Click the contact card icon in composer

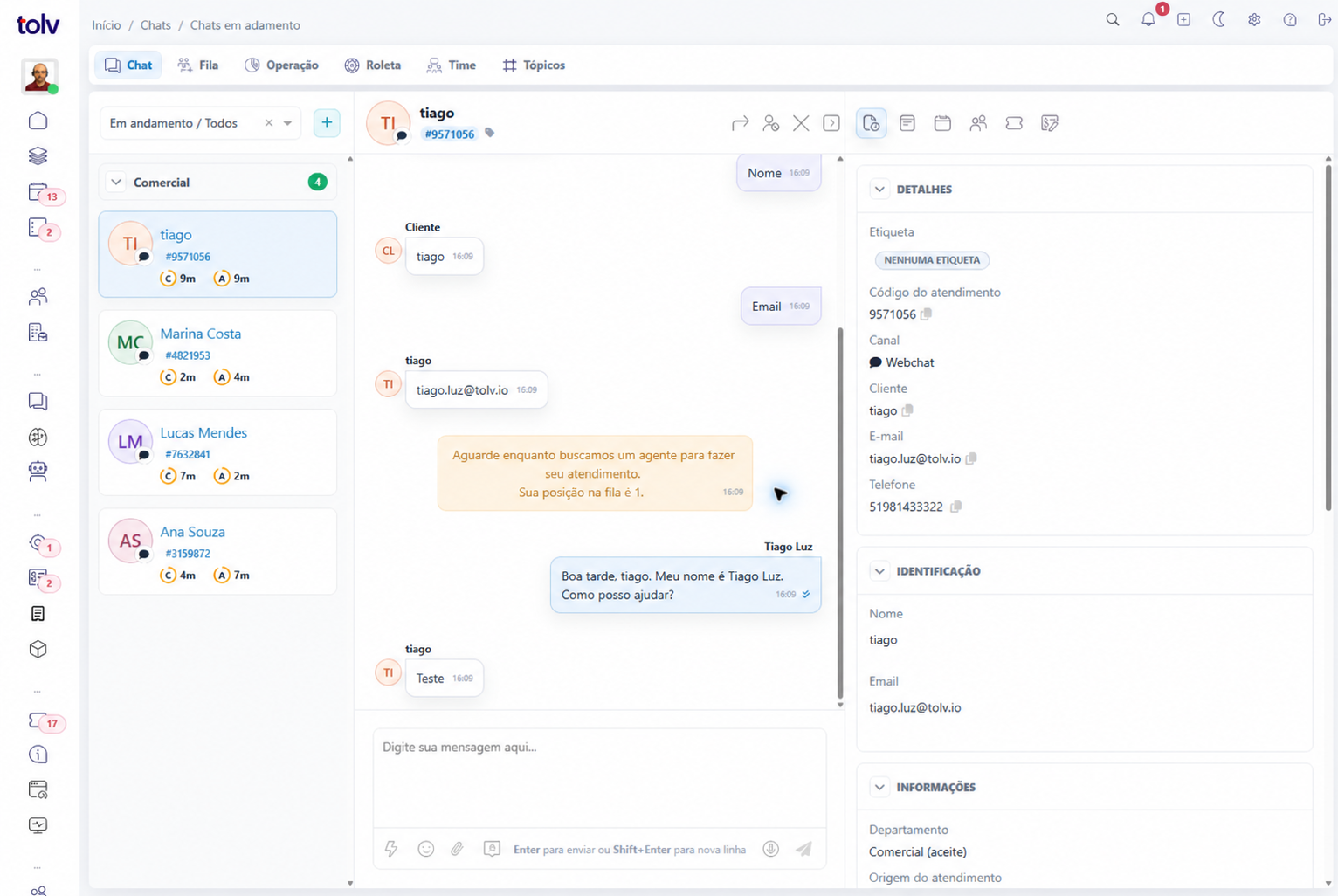point(492,849)
